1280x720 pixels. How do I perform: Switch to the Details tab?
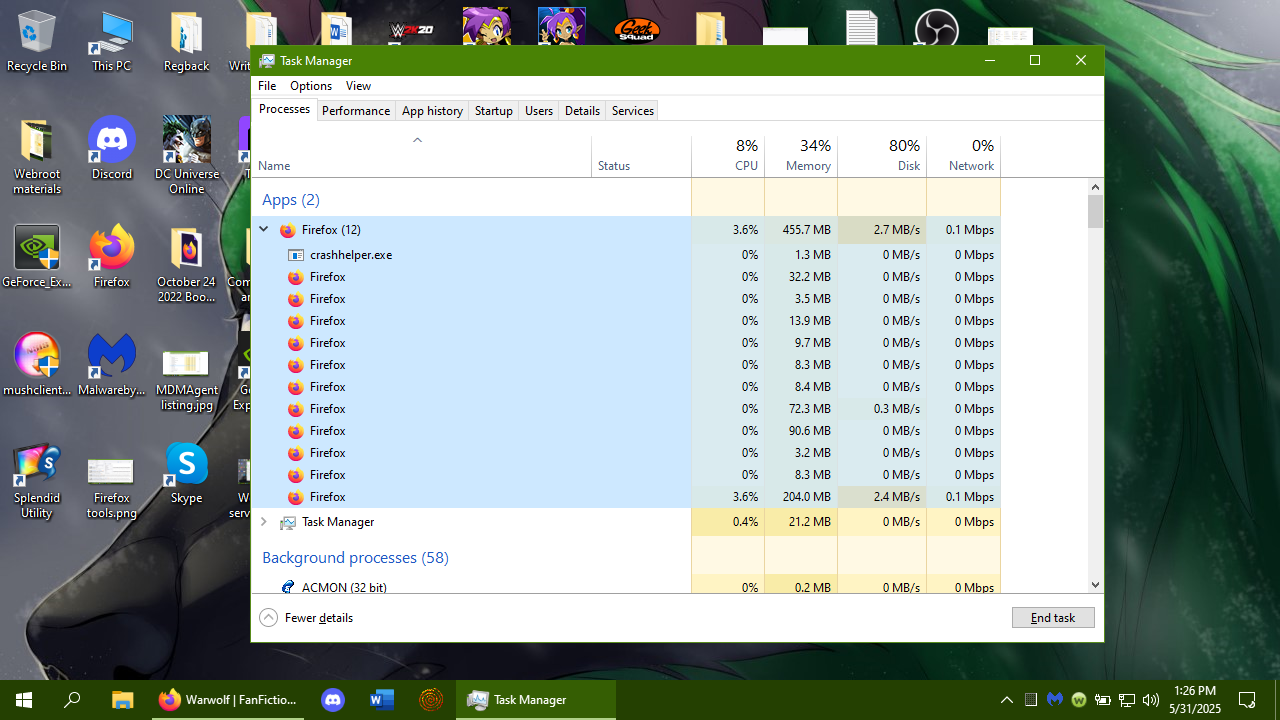point(582,111)
